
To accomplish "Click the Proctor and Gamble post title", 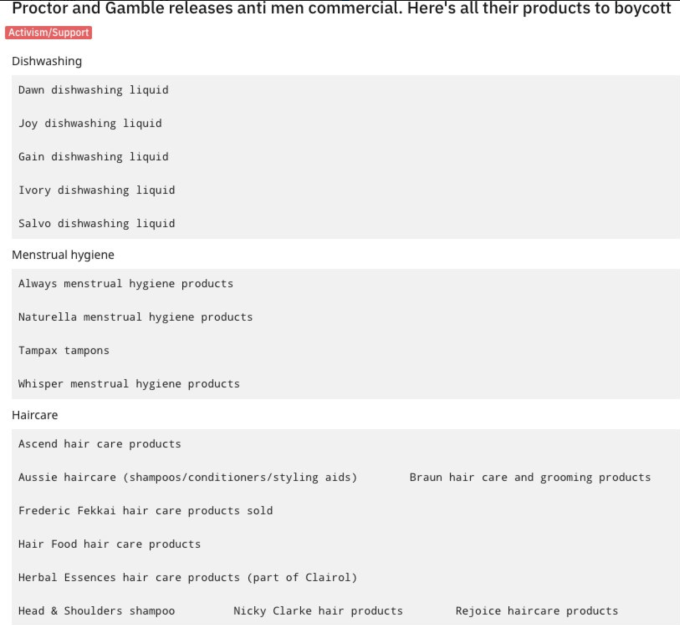I will 340,9.
